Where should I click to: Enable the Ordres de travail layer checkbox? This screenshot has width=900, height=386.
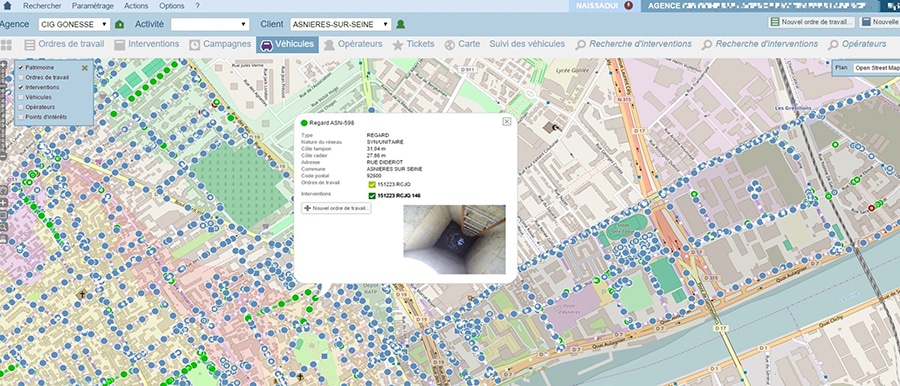[21, 78]
